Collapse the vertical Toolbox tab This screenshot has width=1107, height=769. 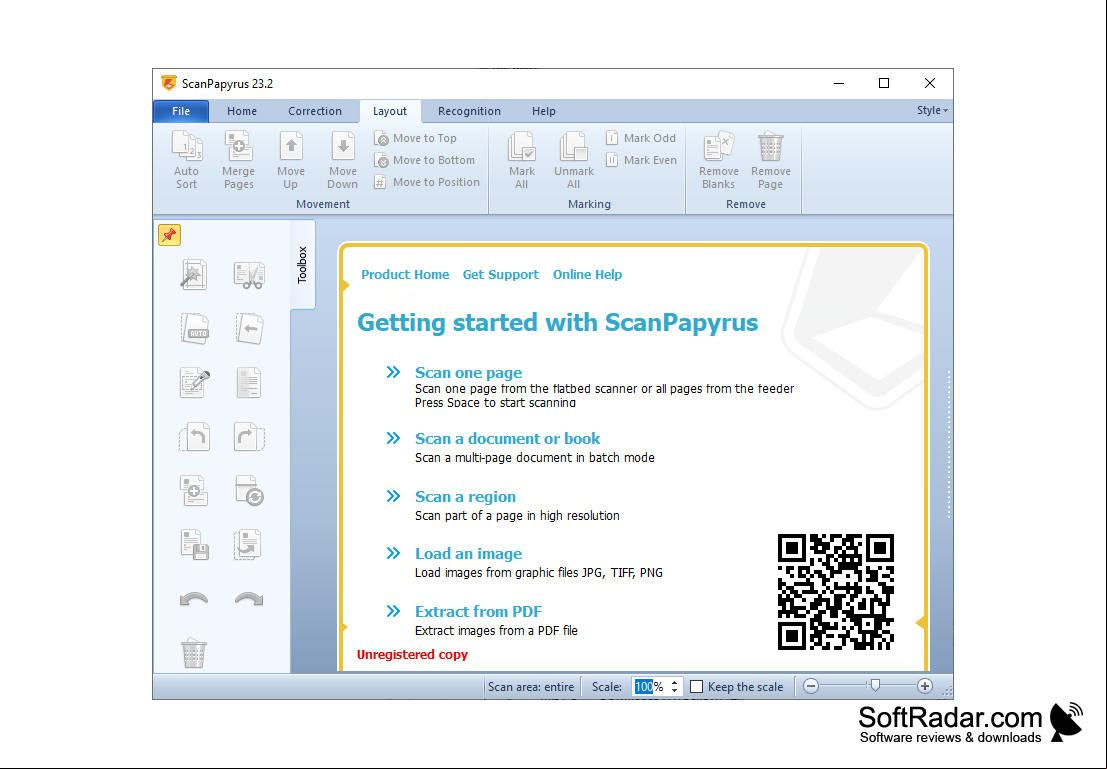pyautogui.click(x=302, y=265)
